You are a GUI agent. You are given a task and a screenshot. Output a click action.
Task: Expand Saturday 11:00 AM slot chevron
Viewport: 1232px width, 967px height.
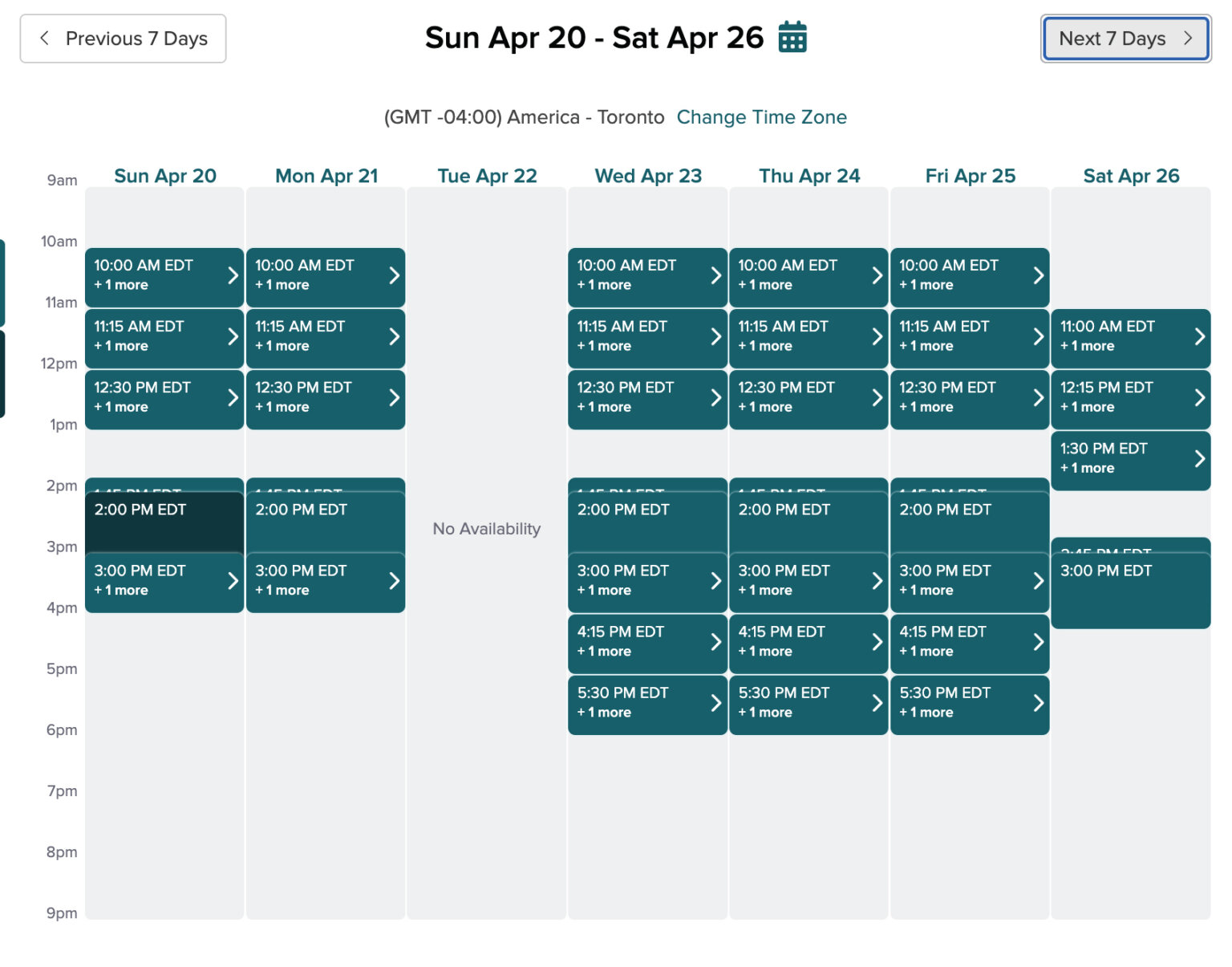pyautogui.click(x=1199, y=336)
